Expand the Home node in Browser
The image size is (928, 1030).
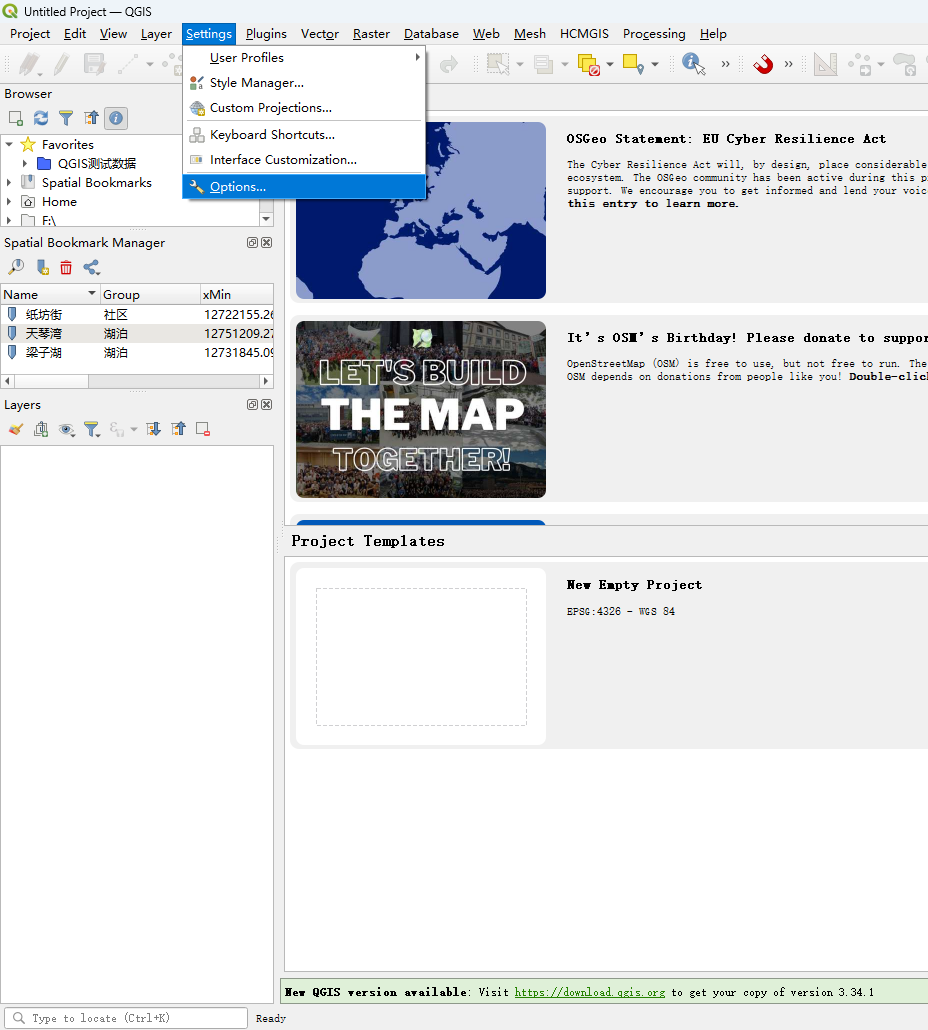[x=9, y=201]
